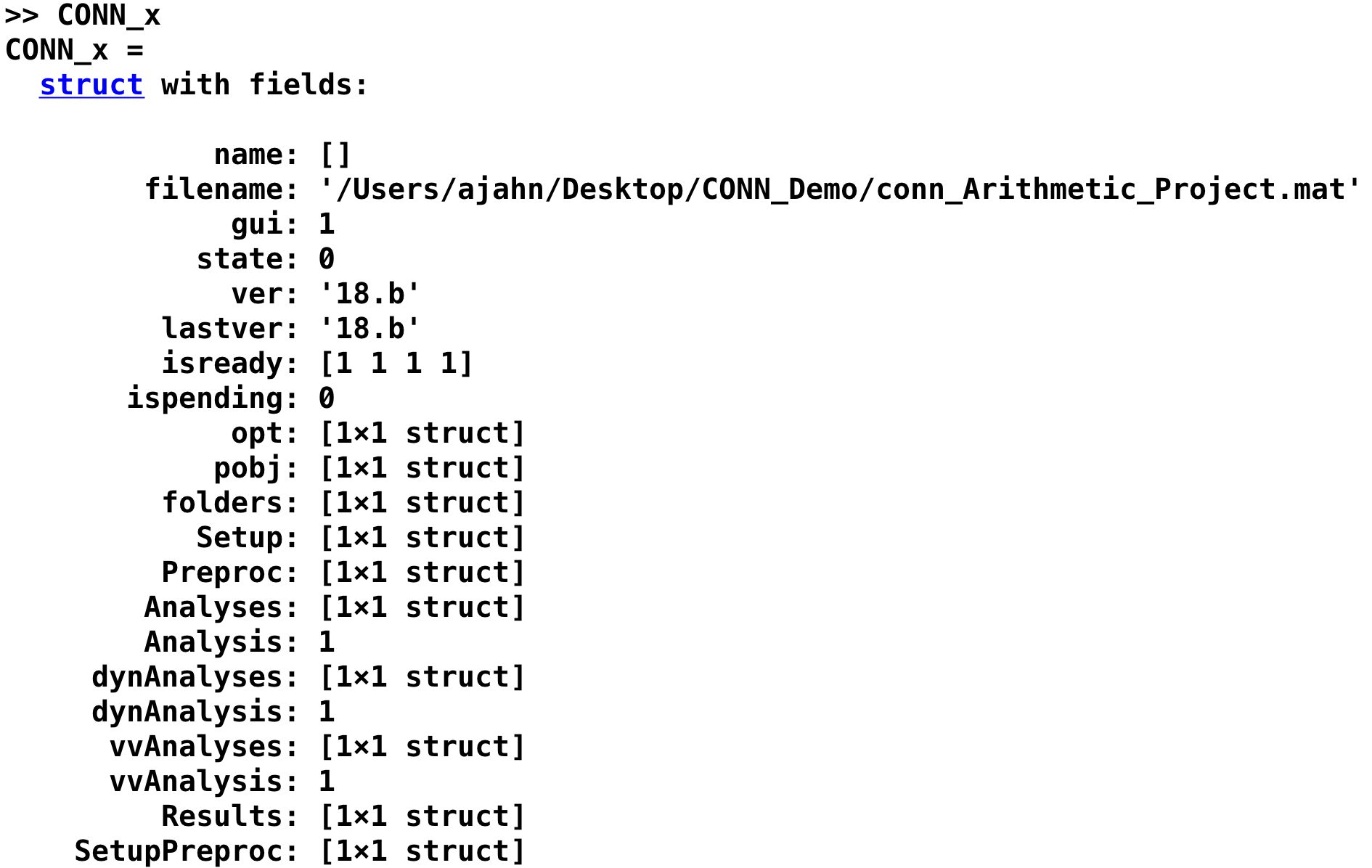The image size is (1372, 868).
Task: Click the Setup [1×1 struct] value
Action: 422,538
